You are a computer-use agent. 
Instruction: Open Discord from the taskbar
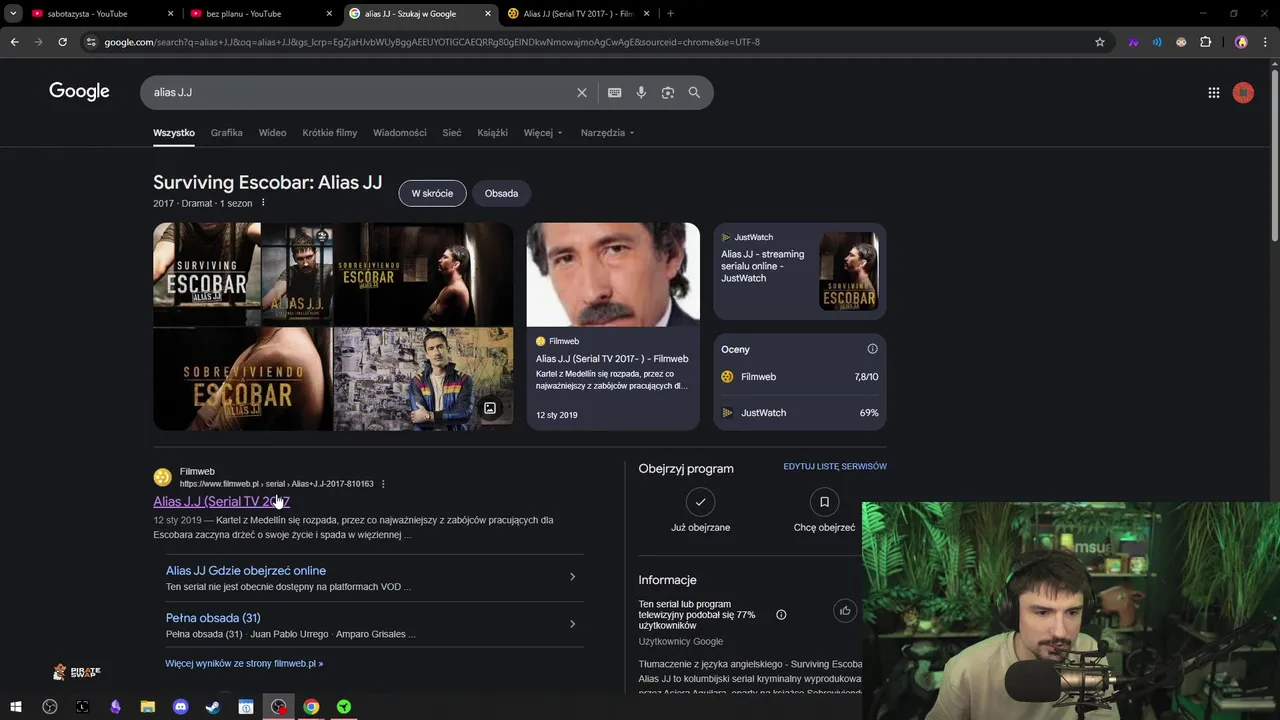click(x=180, y=707)
